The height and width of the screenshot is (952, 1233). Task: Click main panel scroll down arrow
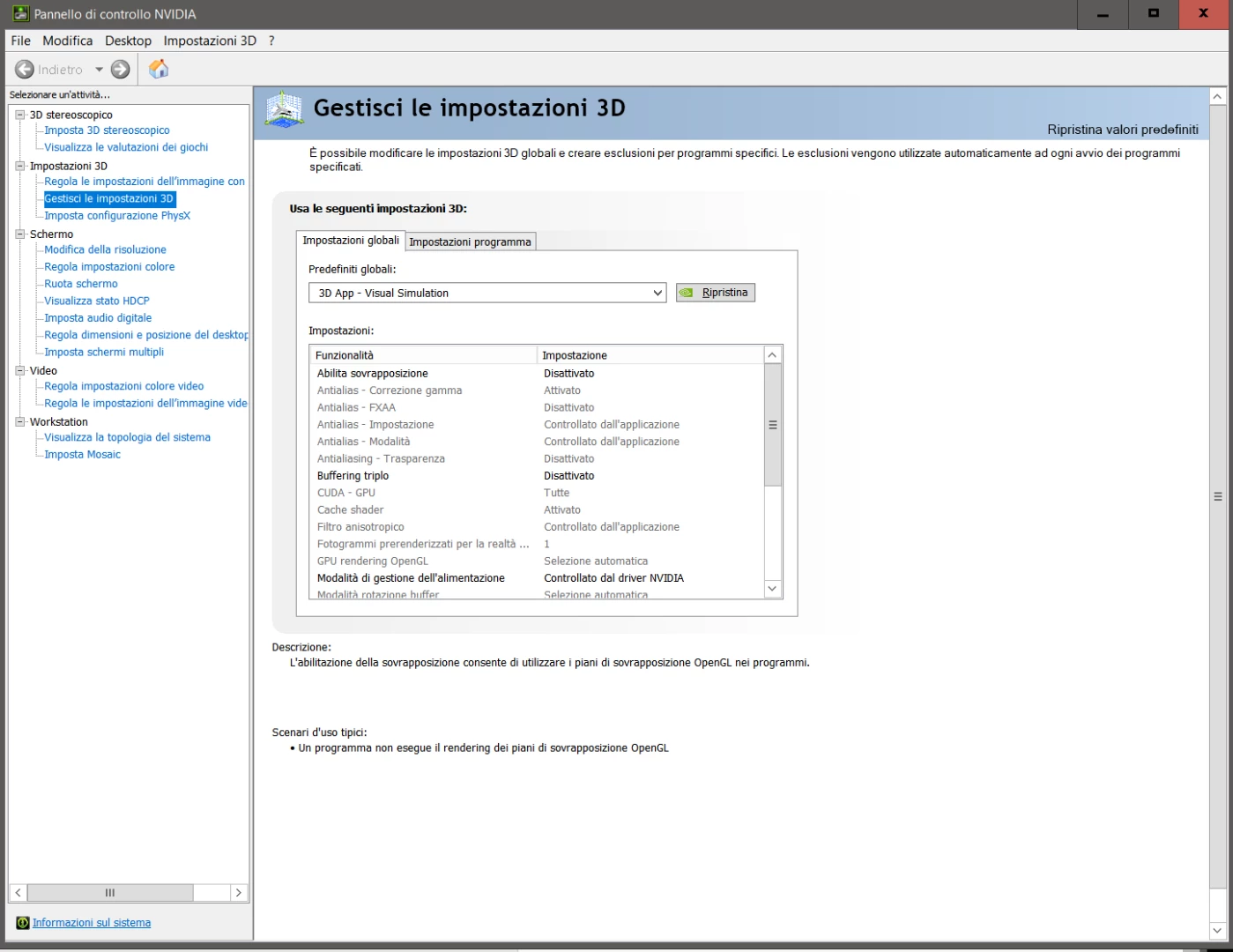click(1218, 931)
